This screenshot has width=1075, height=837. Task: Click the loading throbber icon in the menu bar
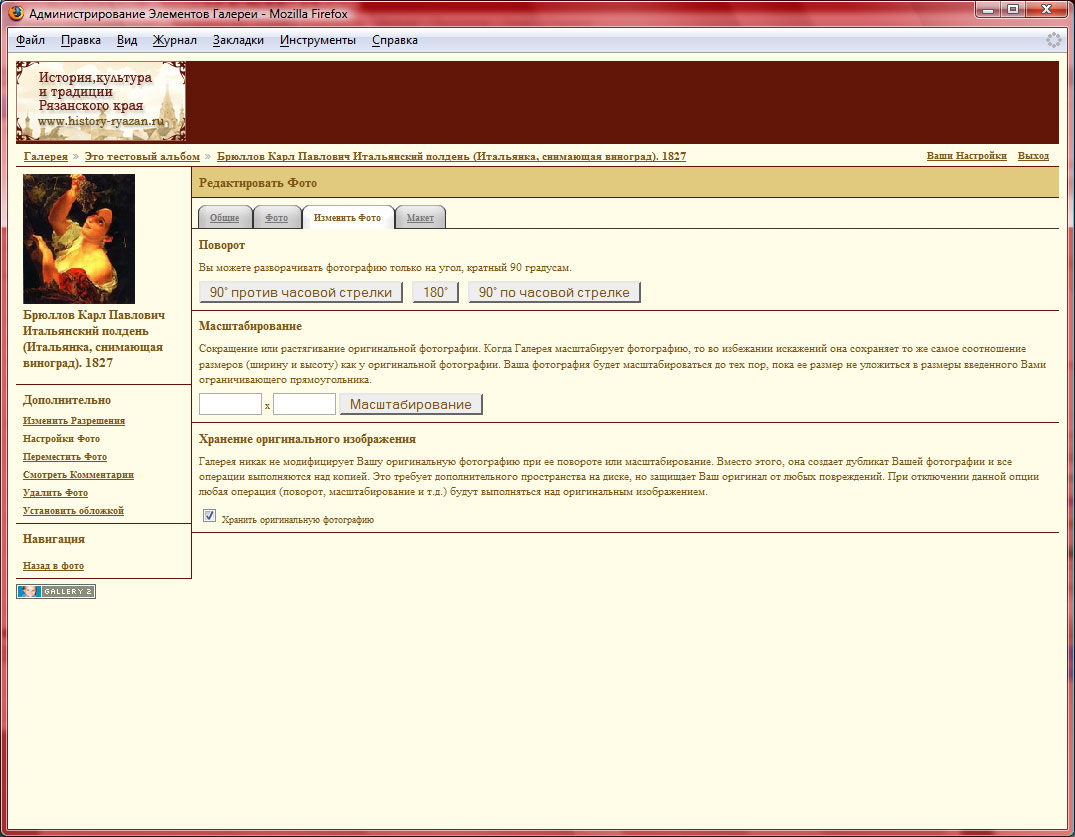click(1054, 40)
